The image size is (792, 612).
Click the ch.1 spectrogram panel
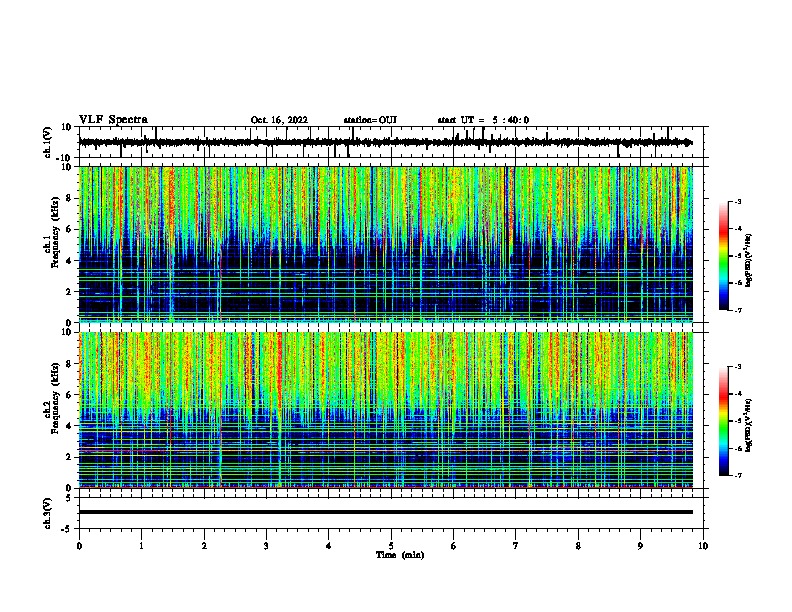[385, 244]
